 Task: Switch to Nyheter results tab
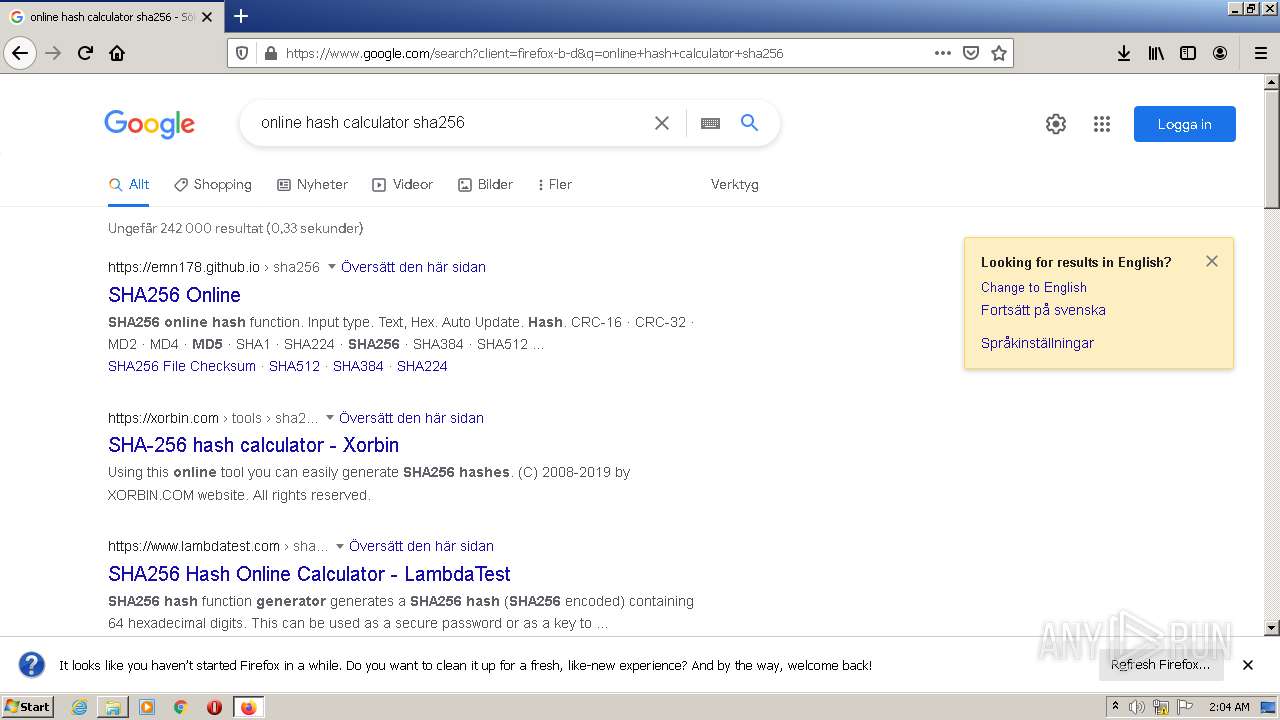click(x=312, y=184)
